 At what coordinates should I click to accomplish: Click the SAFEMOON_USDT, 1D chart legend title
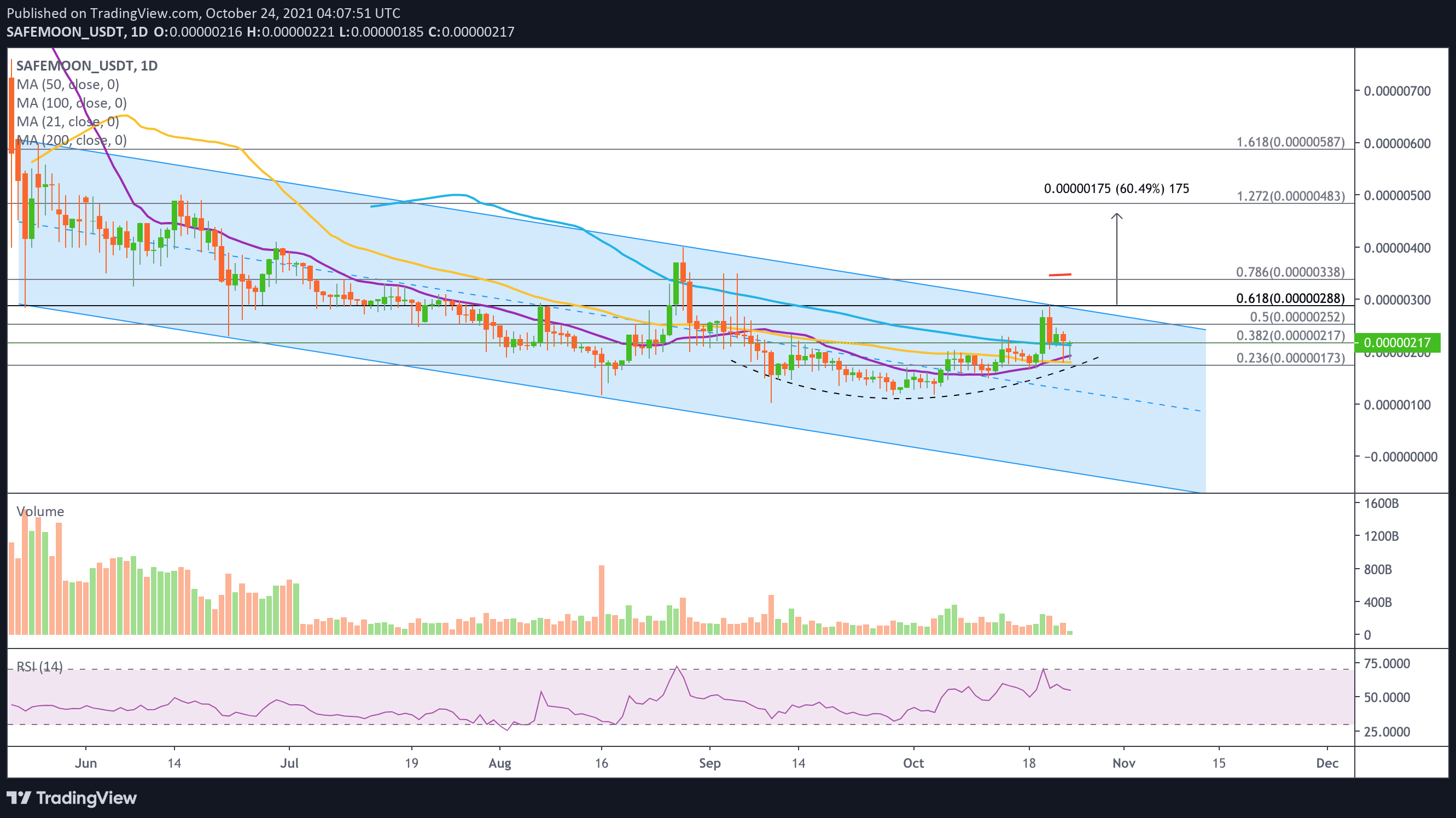(87, 66)
